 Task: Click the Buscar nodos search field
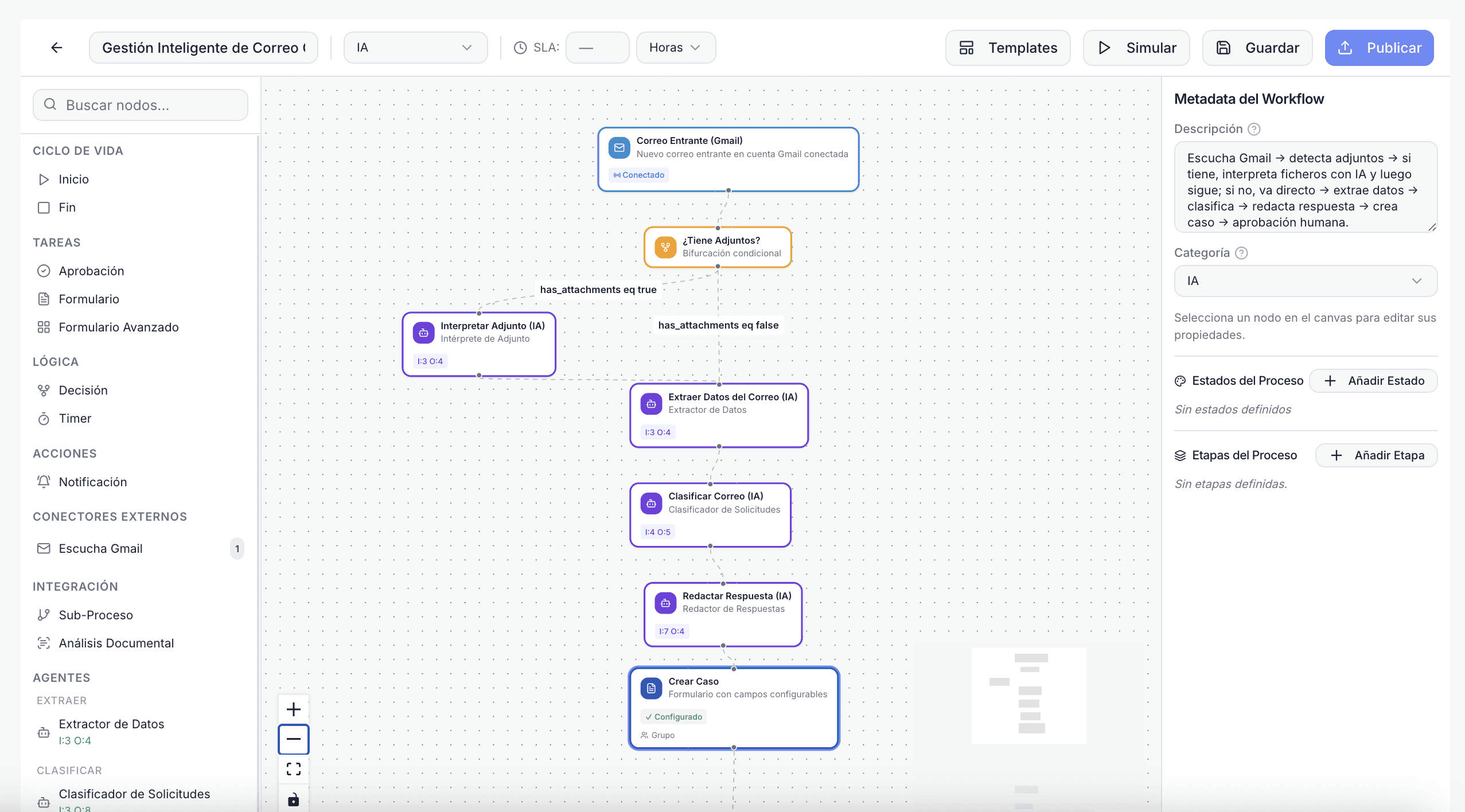(141, 105)
